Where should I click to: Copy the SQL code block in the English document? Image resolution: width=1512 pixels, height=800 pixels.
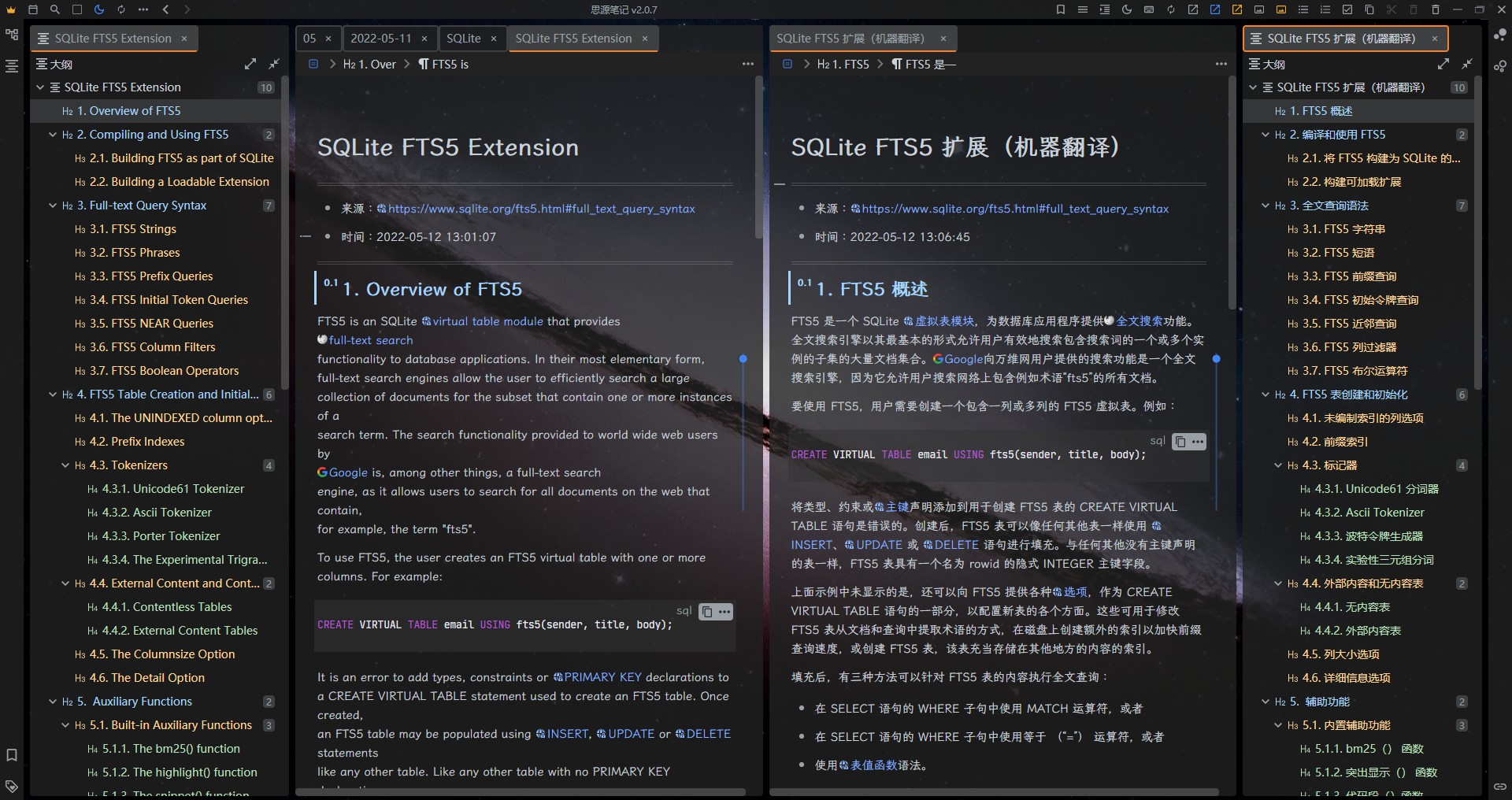tap(707, 612)
